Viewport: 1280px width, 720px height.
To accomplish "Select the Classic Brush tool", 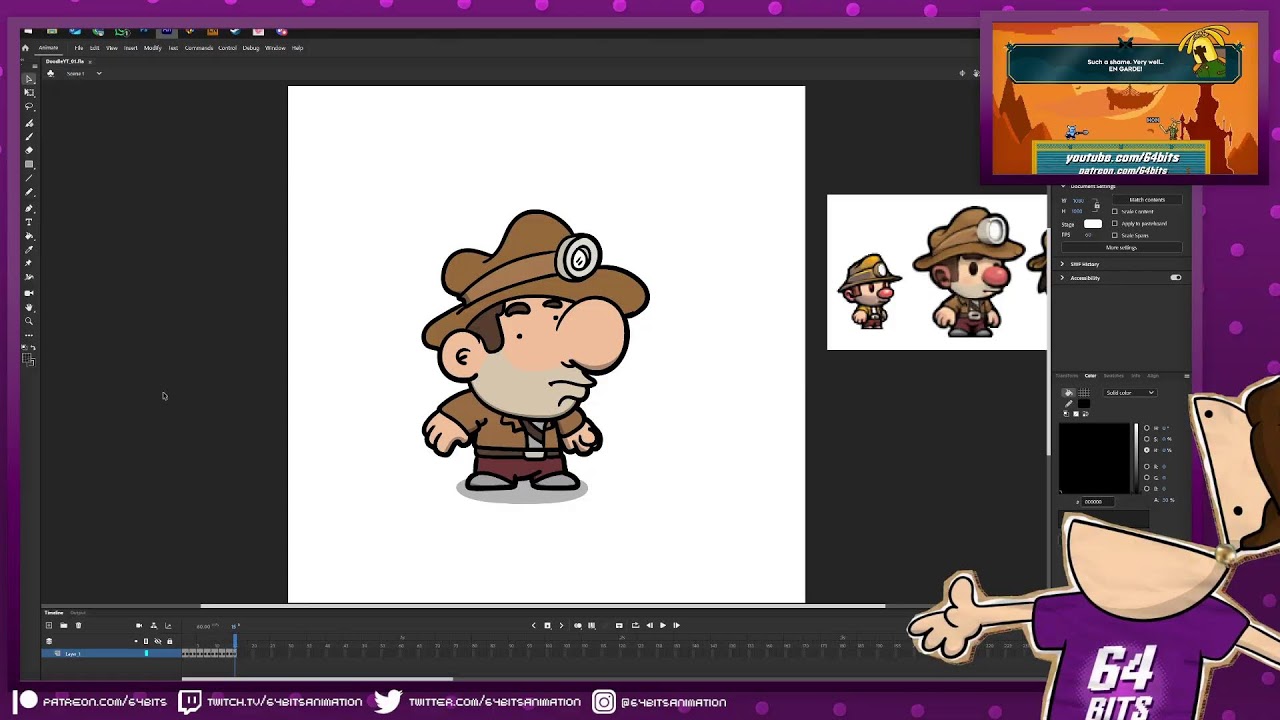I will pos(29,136).
